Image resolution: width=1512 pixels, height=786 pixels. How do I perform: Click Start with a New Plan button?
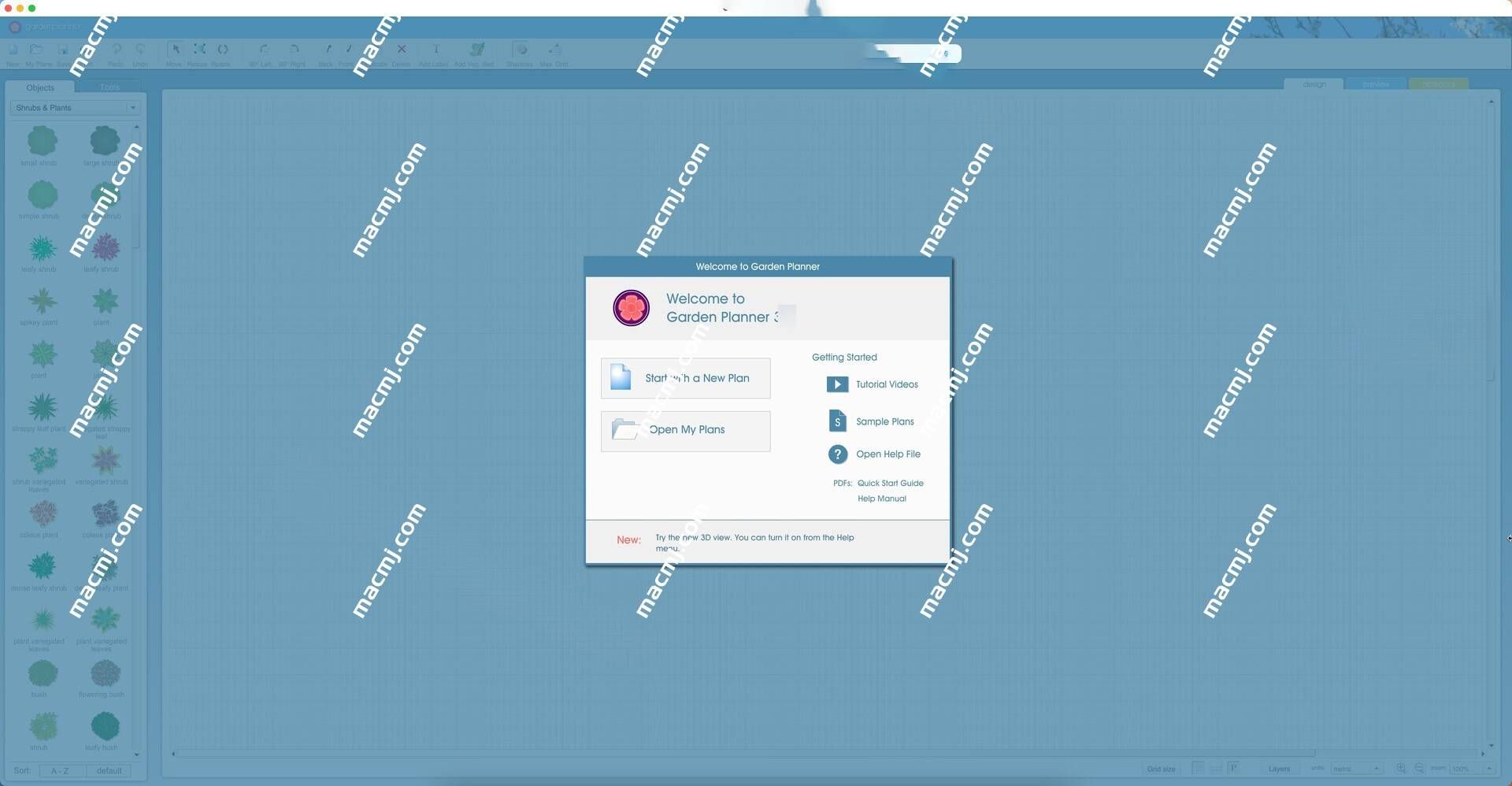click(x=685, y=378)
